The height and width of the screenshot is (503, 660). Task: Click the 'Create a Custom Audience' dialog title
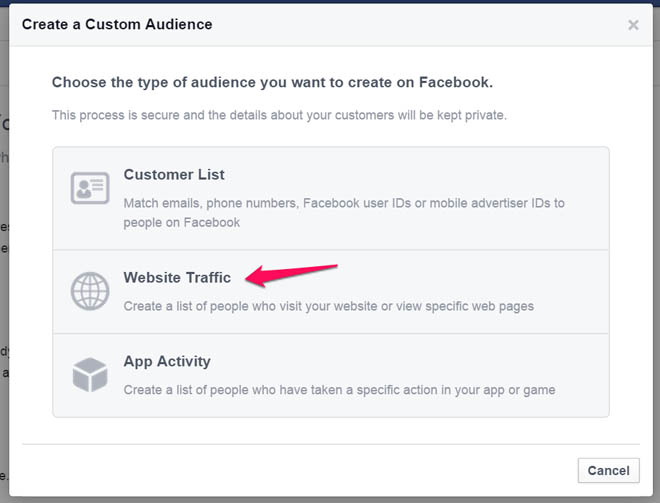(x=117, y=24)
